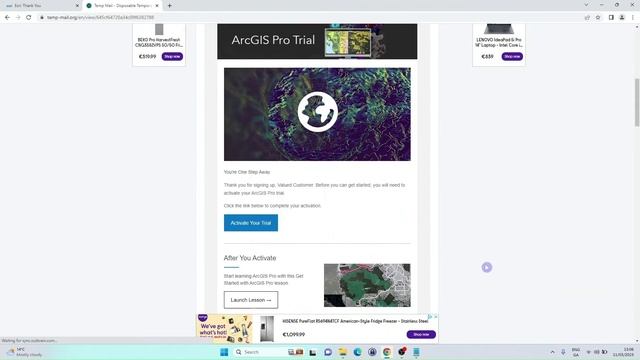
Task: Bookmark the page with the star icon
Action: click(x=598, y=18)
